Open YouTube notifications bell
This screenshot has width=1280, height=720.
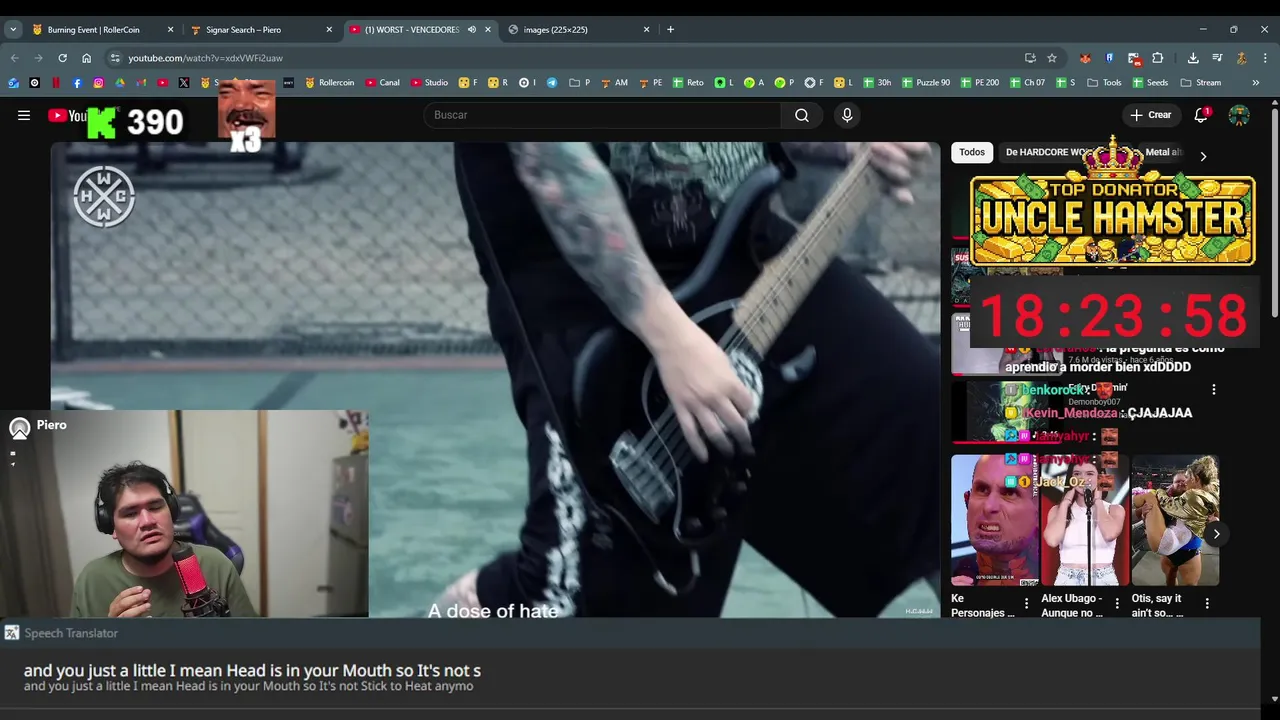pos(1201,115)
